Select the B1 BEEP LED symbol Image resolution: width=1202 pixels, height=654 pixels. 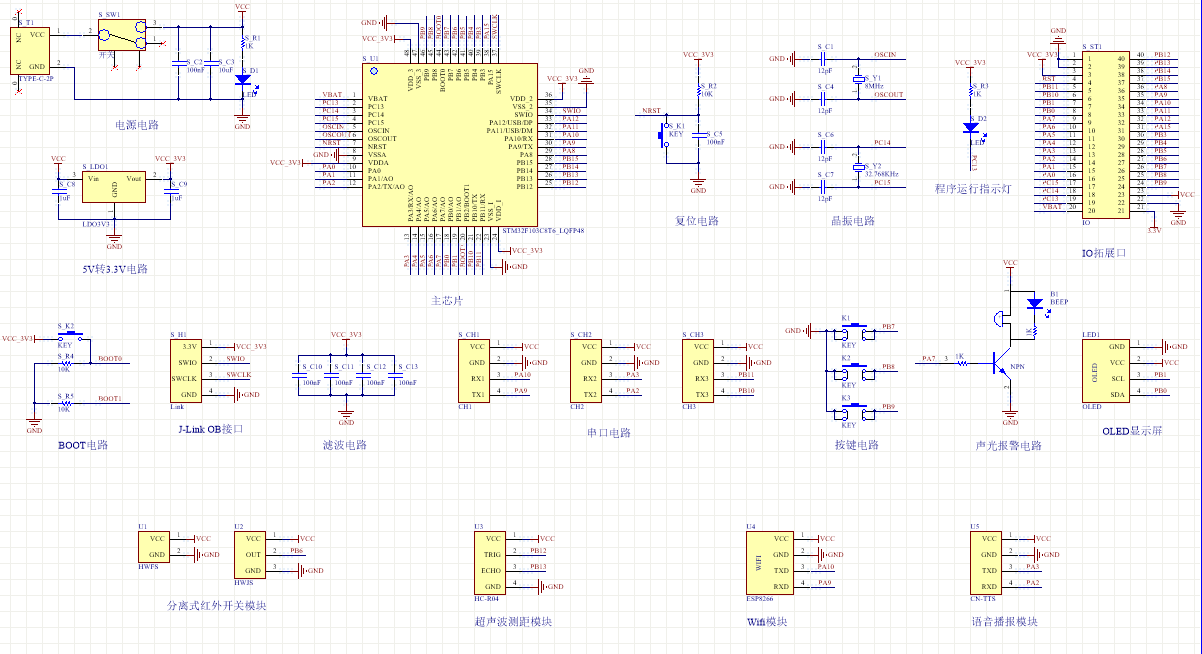(x=1033, y=302)
